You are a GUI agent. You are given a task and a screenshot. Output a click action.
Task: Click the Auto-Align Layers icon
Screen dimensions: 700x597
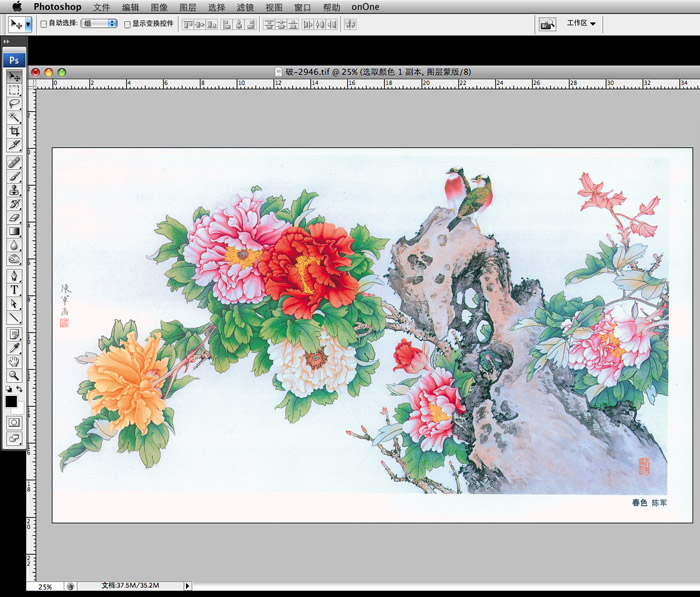350,25
